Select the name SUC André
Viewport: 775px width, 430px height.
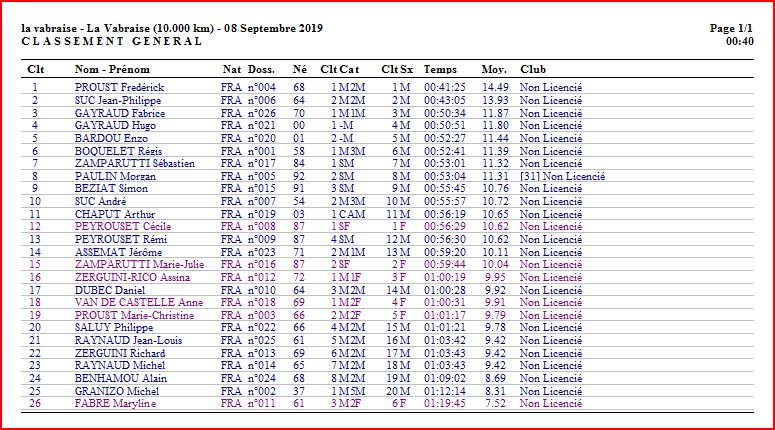tap(100, 202)
